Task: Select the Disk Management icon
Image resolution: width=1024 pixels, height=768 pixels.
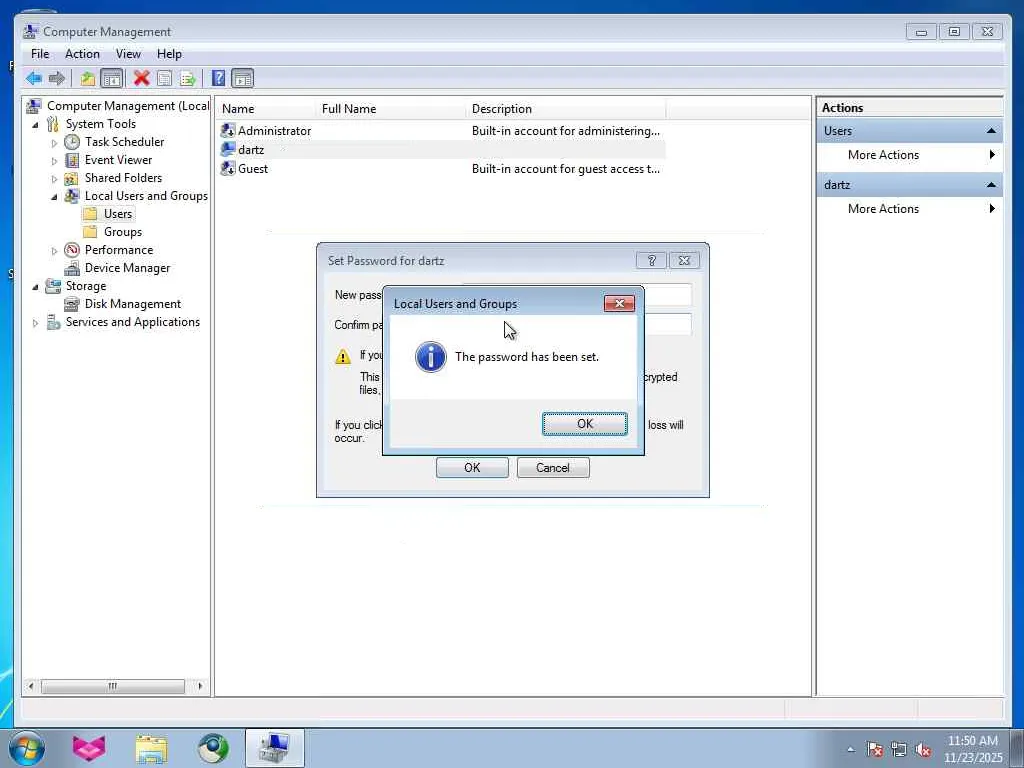Action: 72,304
